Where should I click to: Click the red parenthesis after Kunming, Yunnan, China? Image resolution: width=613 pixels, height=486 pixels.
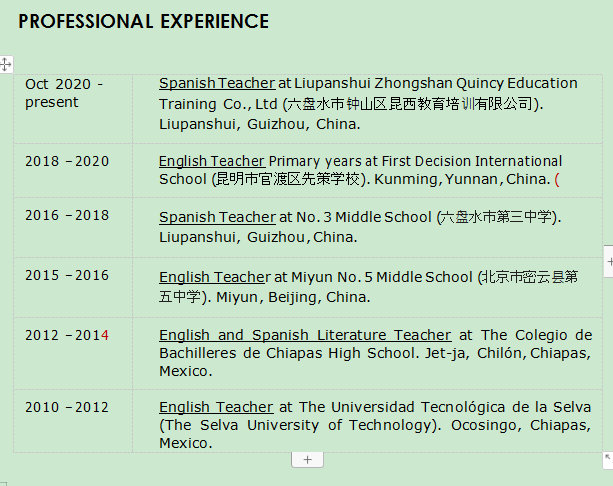tap(557, 180)
